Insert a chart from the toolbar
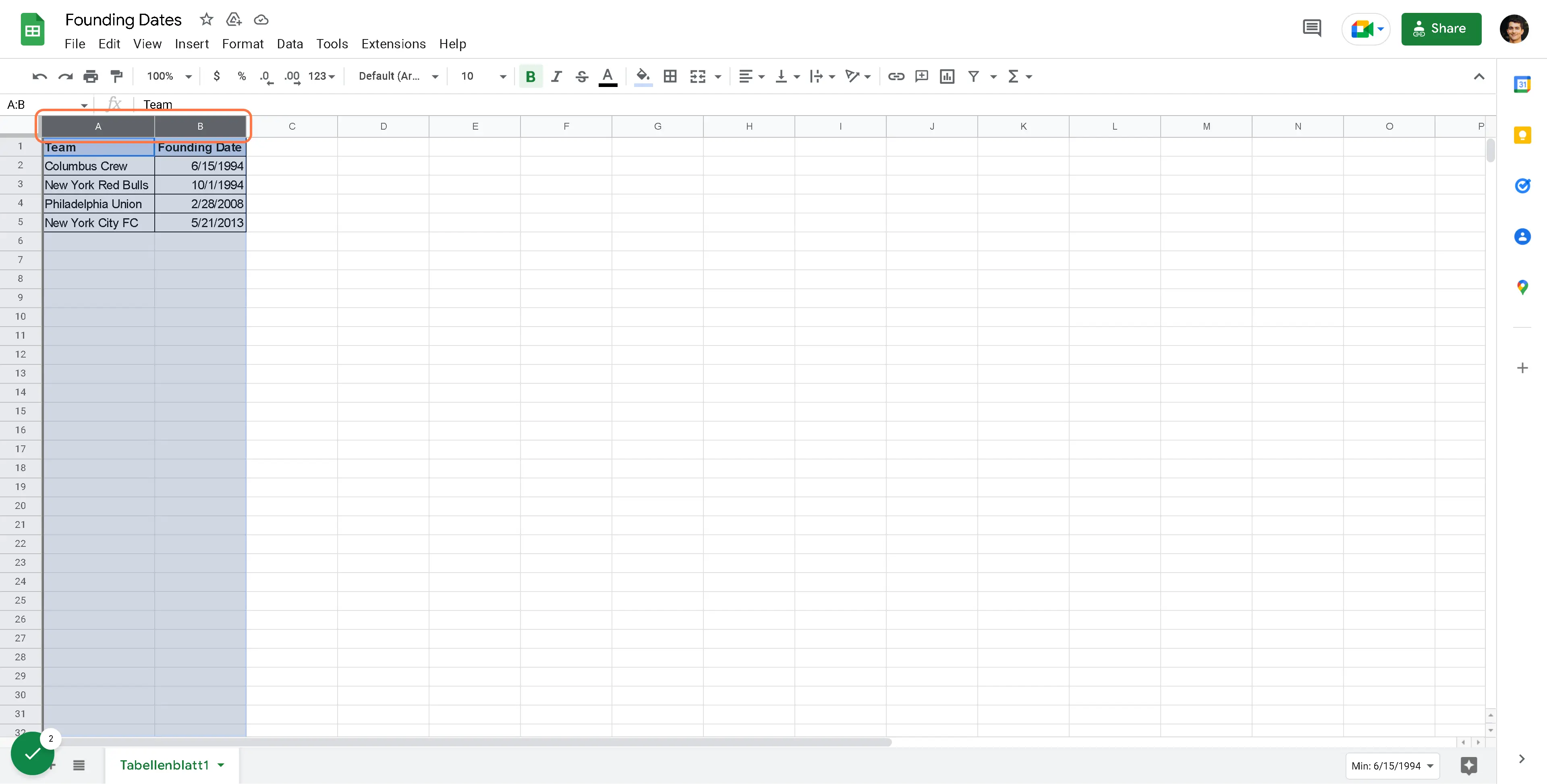1547x784 pixels. click(x=947, y=76)
